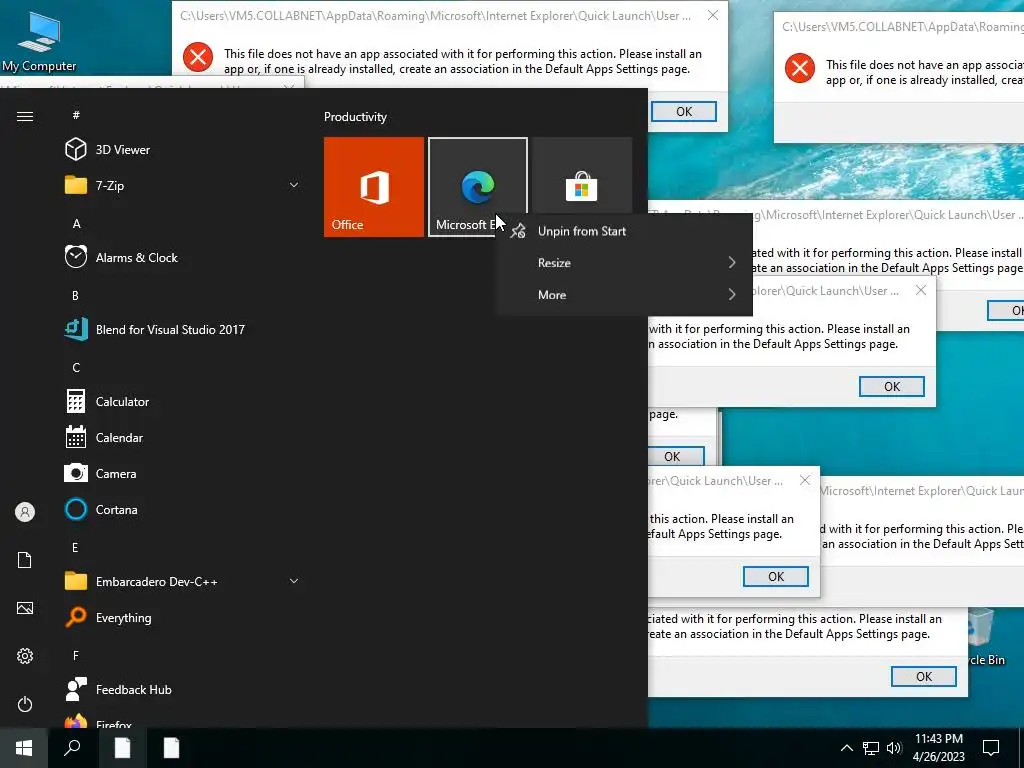Viewport: 1024px width, 768px height.
Task: Close the top error dialog with X
Action: click(713, 15)
